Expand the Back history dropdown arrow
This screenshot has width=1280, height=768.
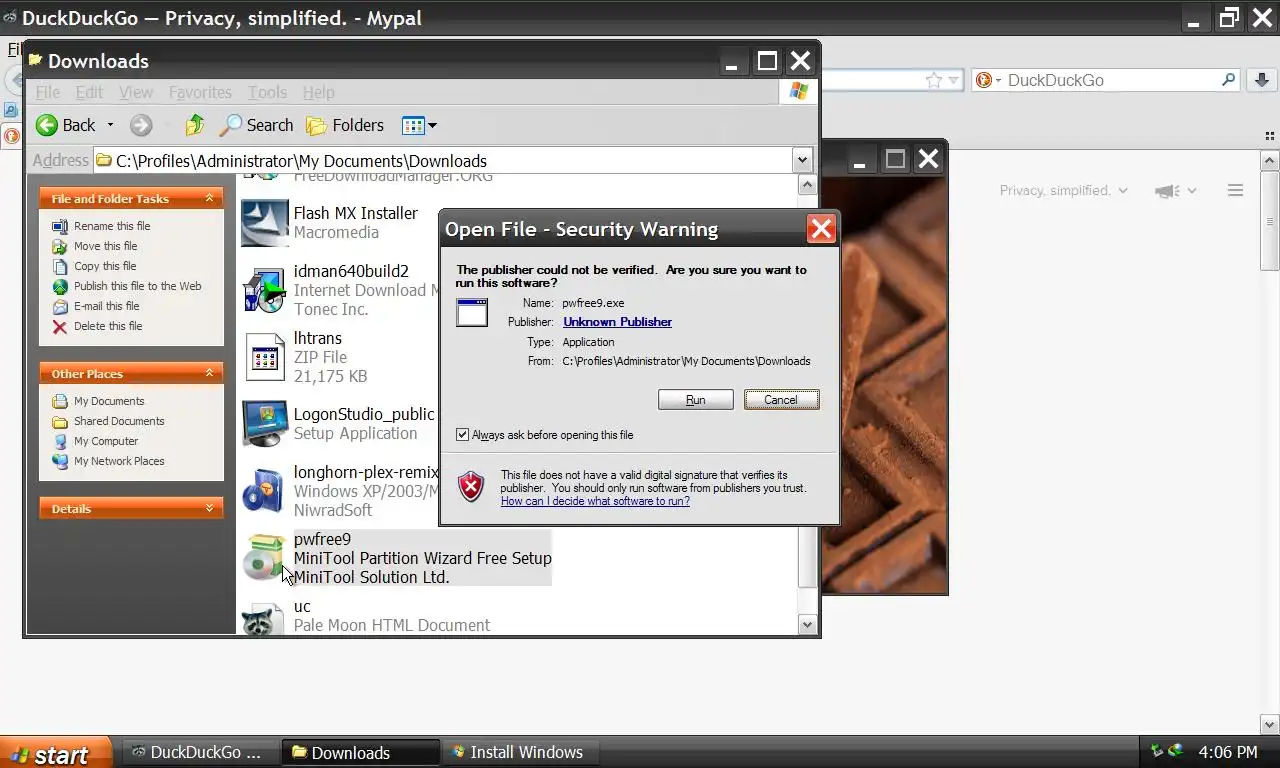(x=110, y=125)
